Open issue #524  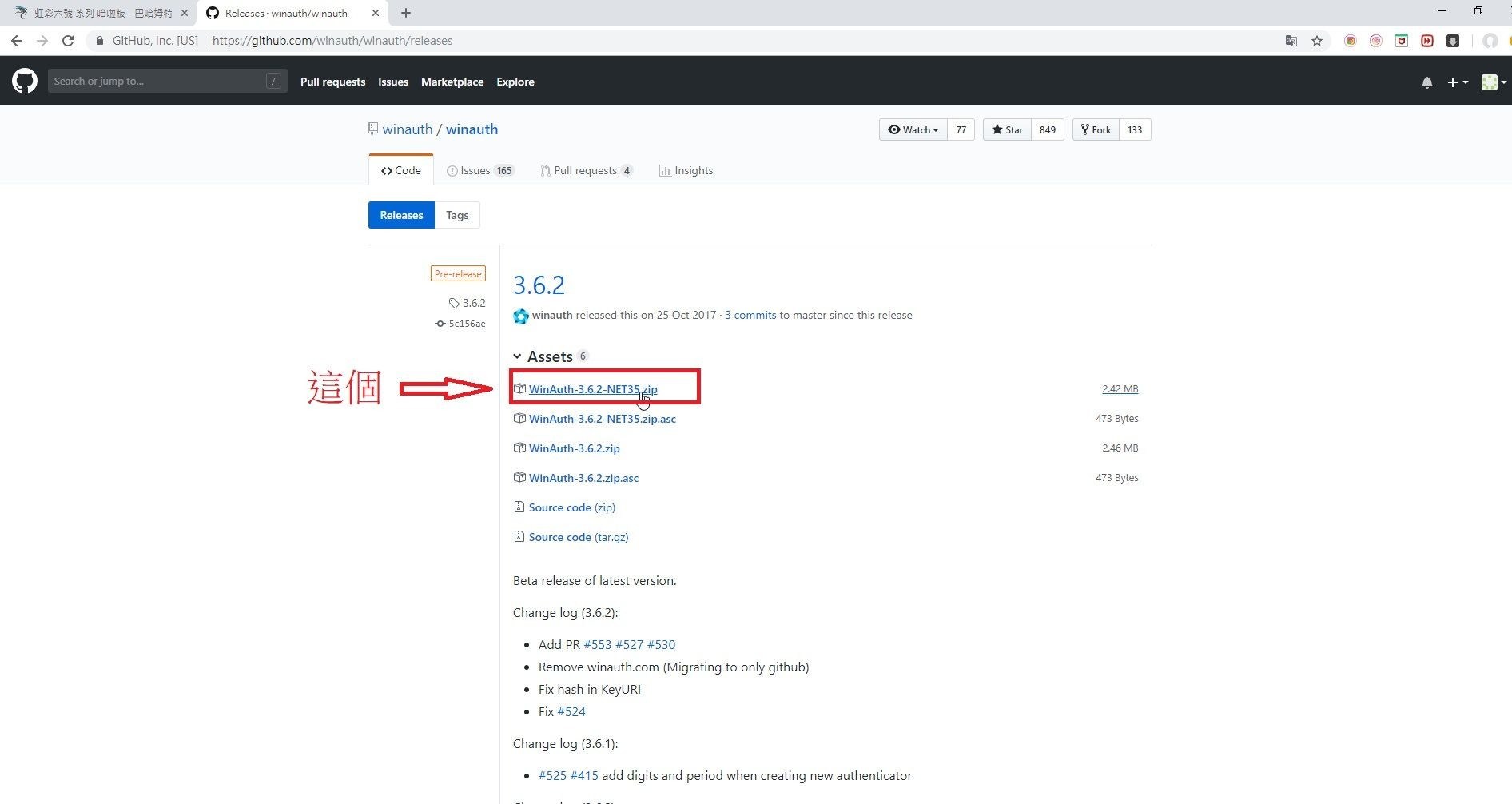(571, 711)
